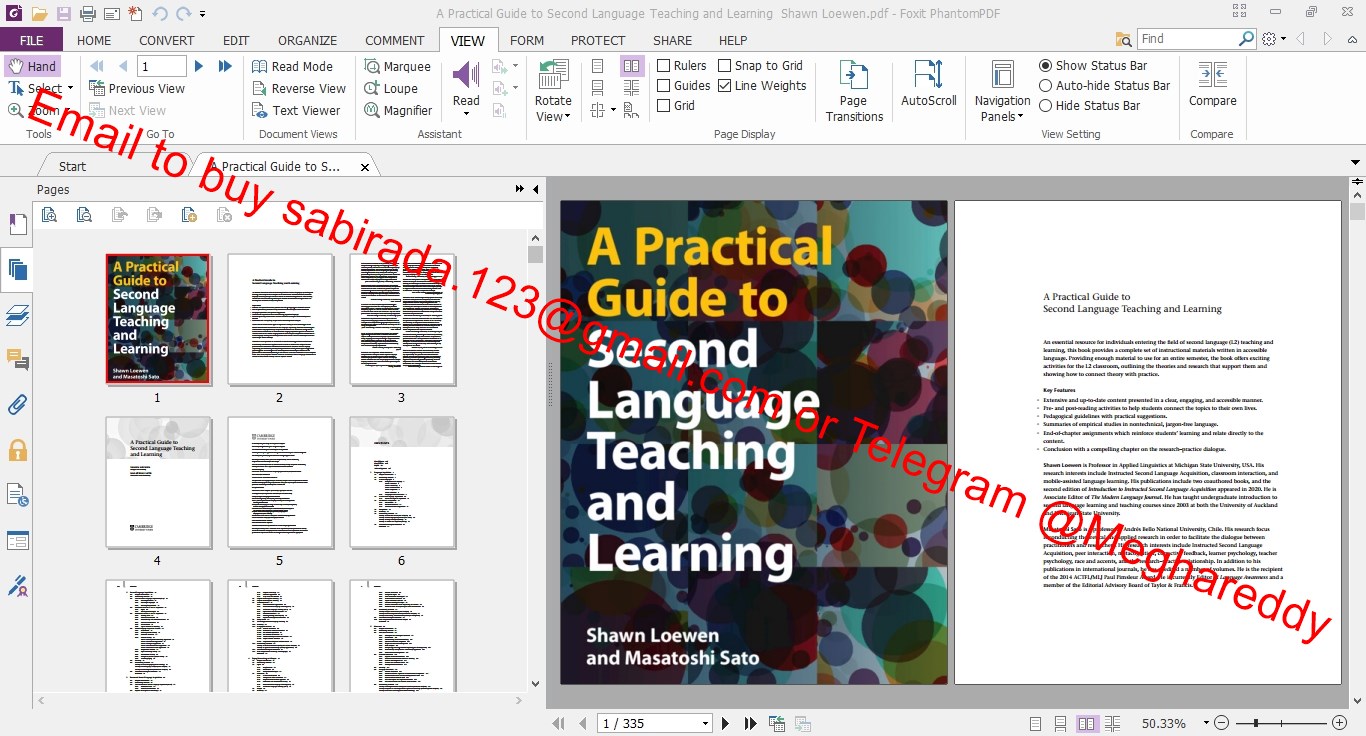This screenshot has height=736, width=1366.
Task: Select page 4 thumbnail
Action: click(158, 482)
